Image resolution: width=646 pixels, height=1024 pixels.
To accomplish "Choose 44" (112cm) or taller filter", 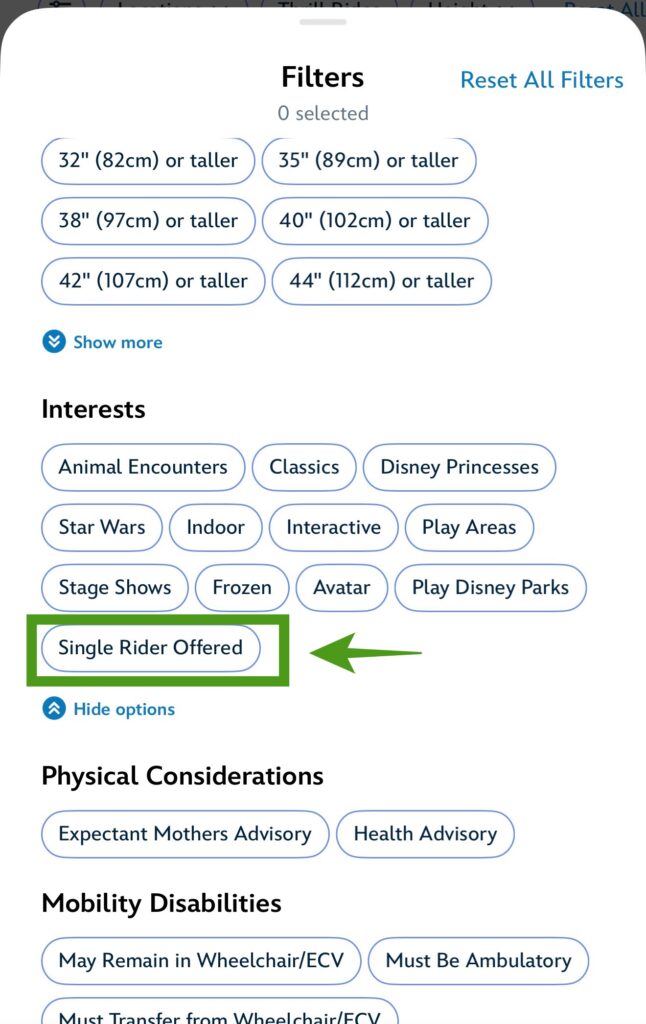I will coord(381,281).
